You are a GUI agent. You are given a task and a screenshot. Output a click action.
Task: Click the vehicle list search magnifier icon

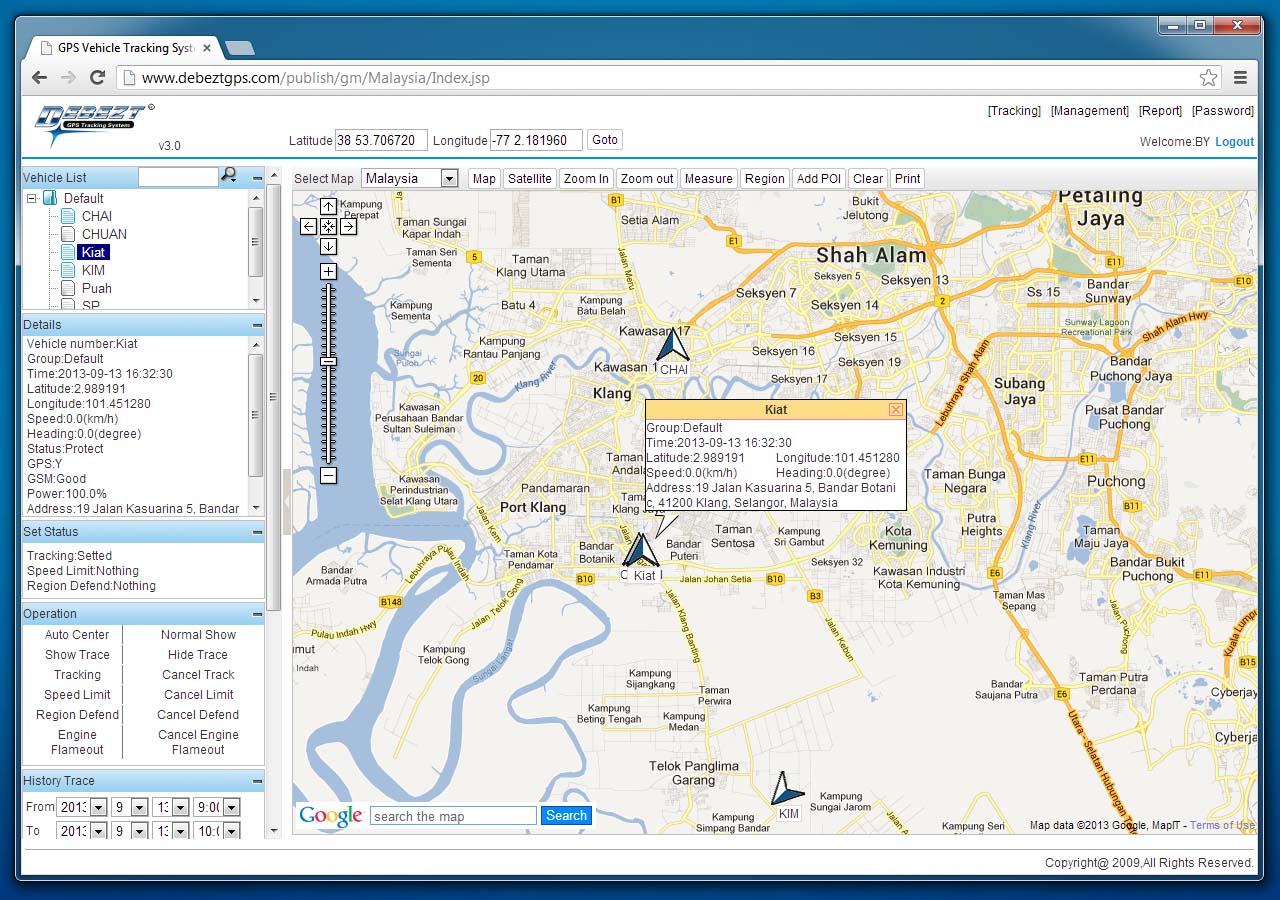pyautogui.click(x=229, y=176)
